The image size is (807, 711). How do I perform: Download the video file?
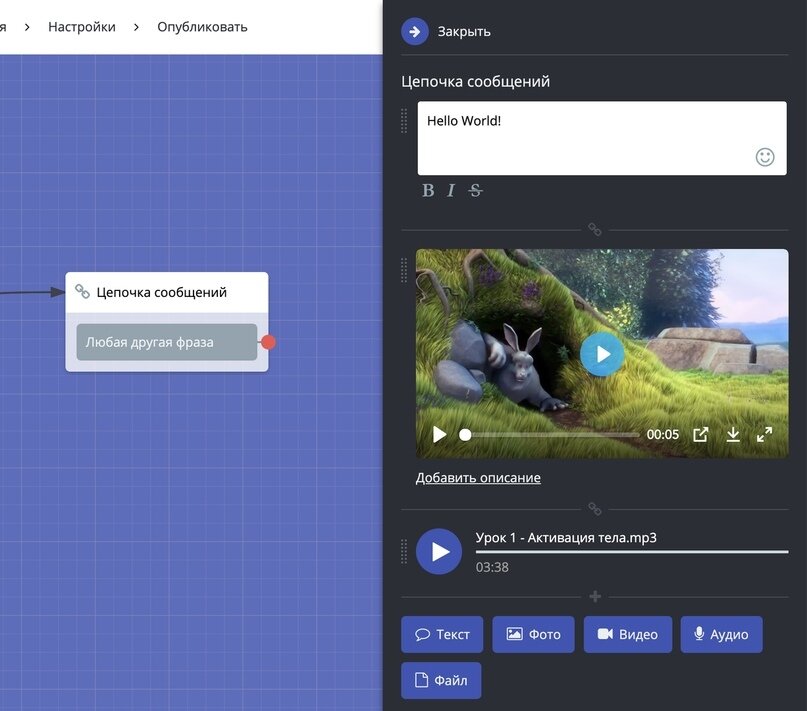point(732,435)
